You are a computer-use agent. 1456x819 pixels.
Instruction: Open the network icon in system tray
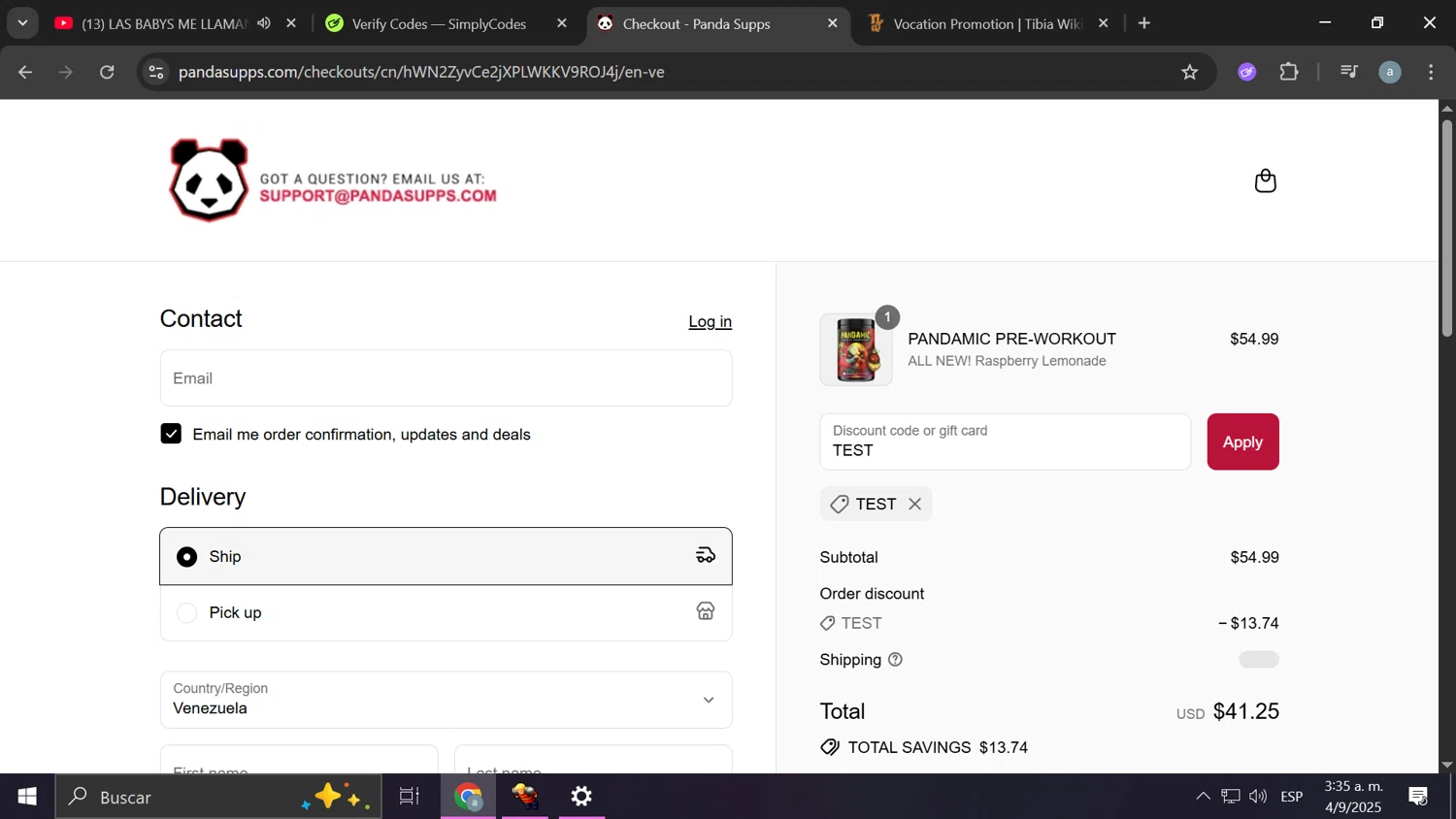[x=1231, y=797]
